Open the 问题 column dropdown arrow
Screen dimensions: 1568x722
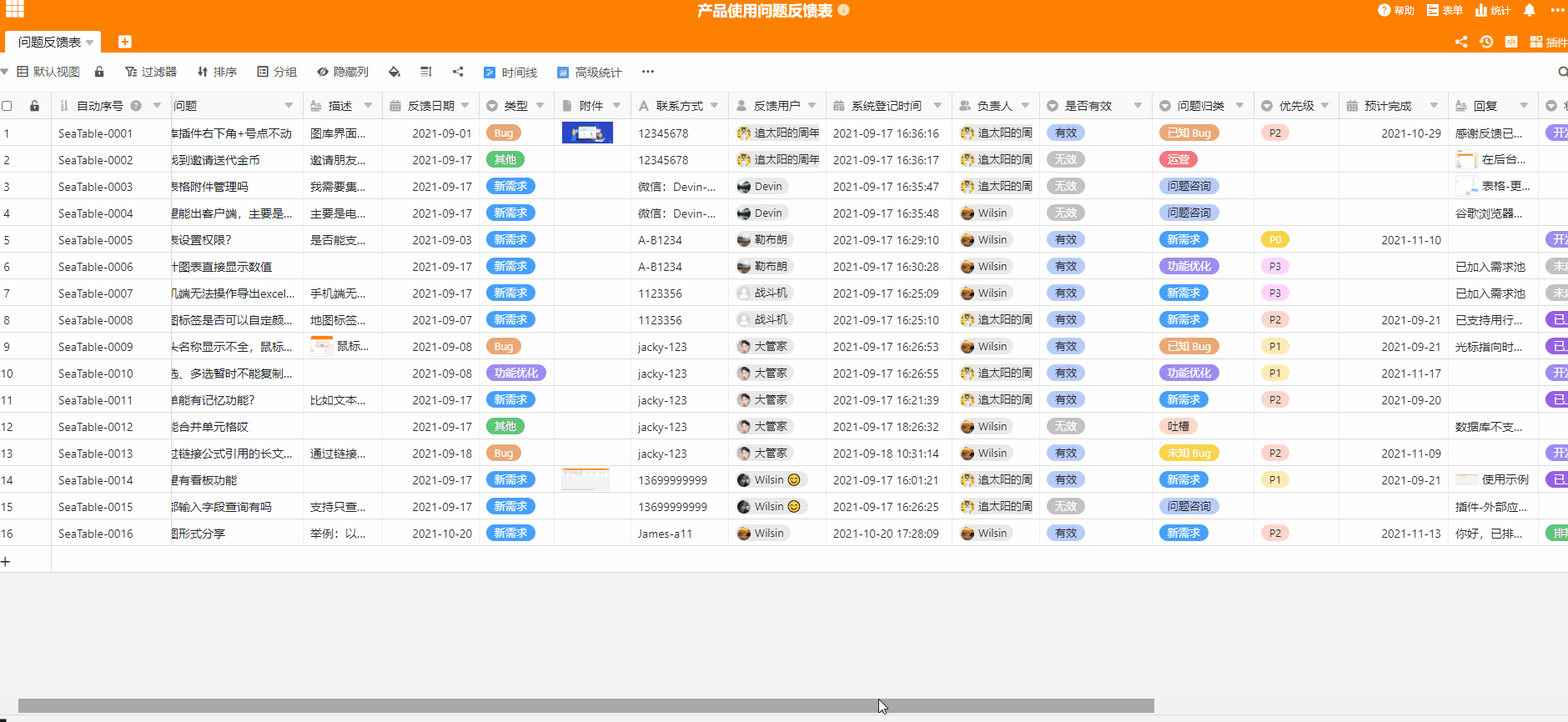point(289,106)
